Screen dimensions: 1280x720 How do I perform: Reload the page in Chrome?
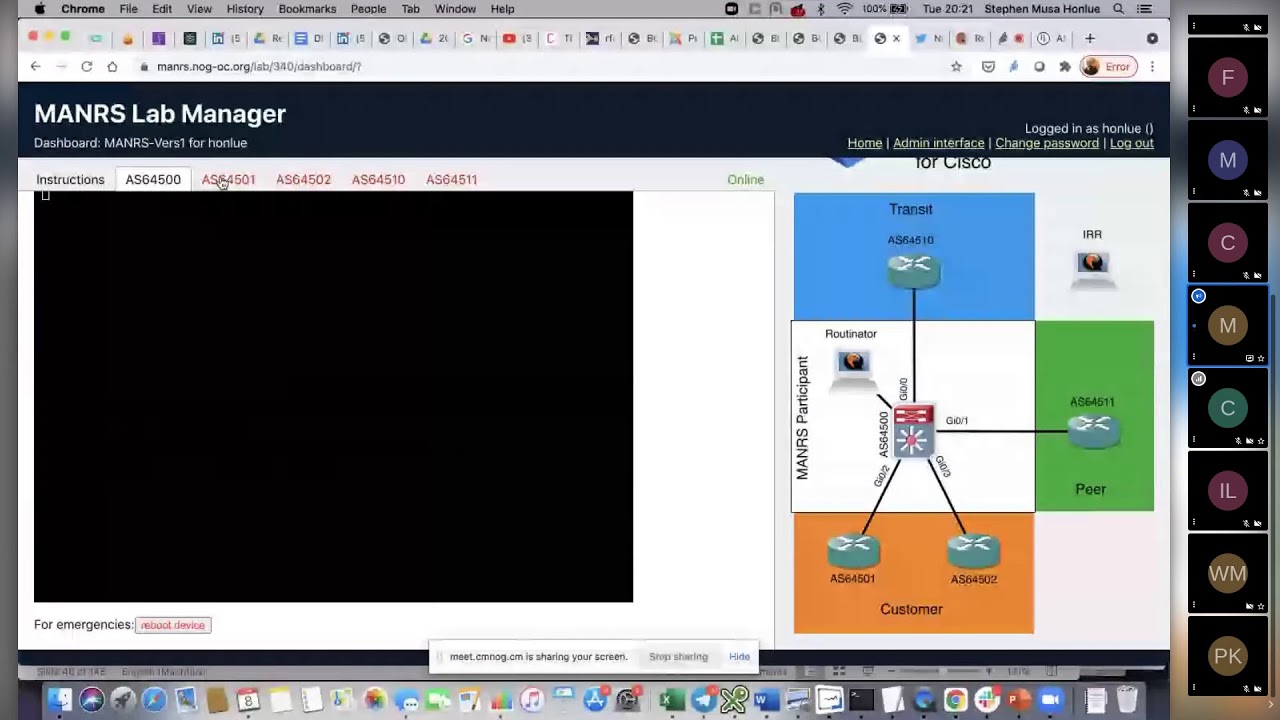87,66
